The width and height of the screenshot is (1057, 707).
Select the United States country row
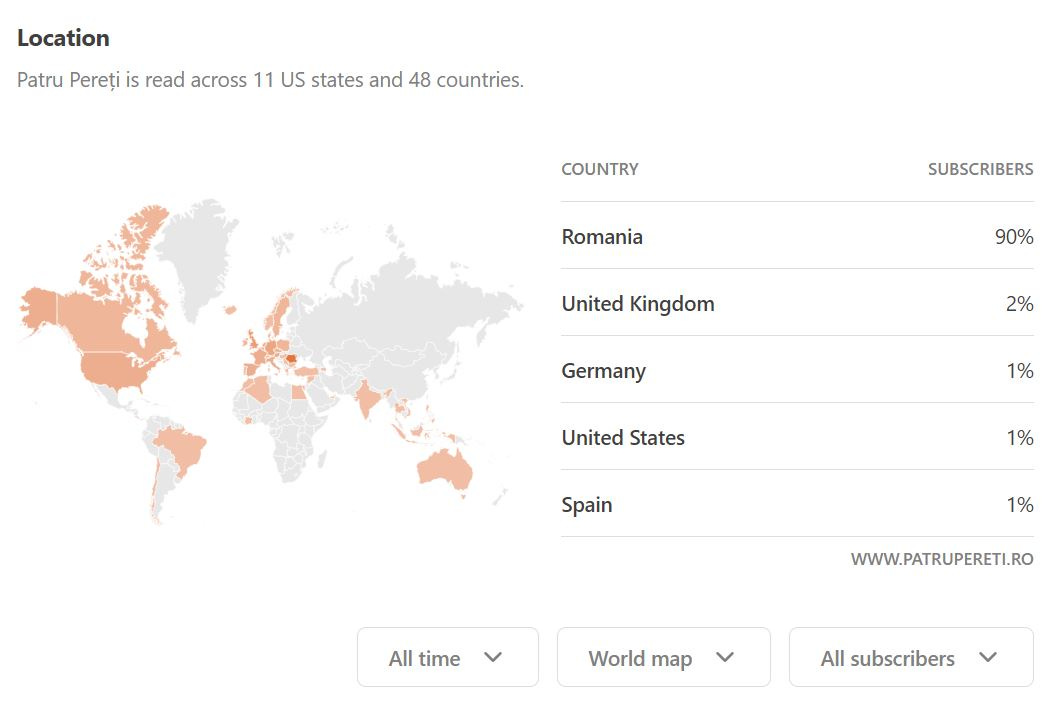coord(797,437)
